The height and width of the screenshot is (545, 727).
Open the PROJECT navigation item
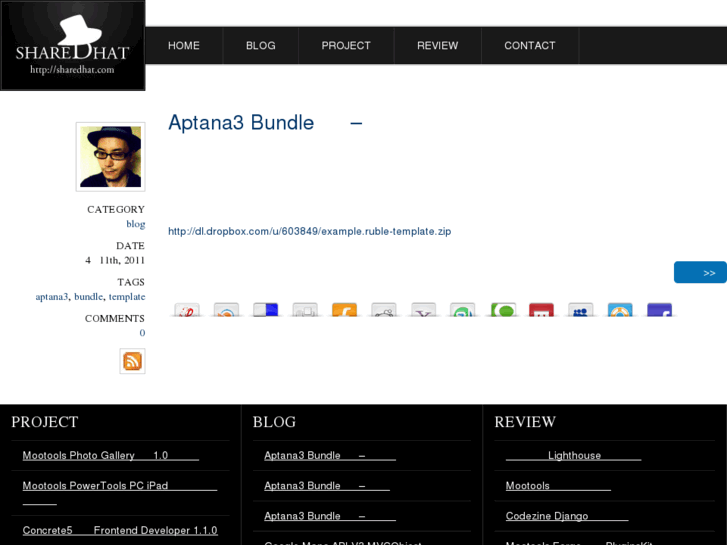pos(346,45)
